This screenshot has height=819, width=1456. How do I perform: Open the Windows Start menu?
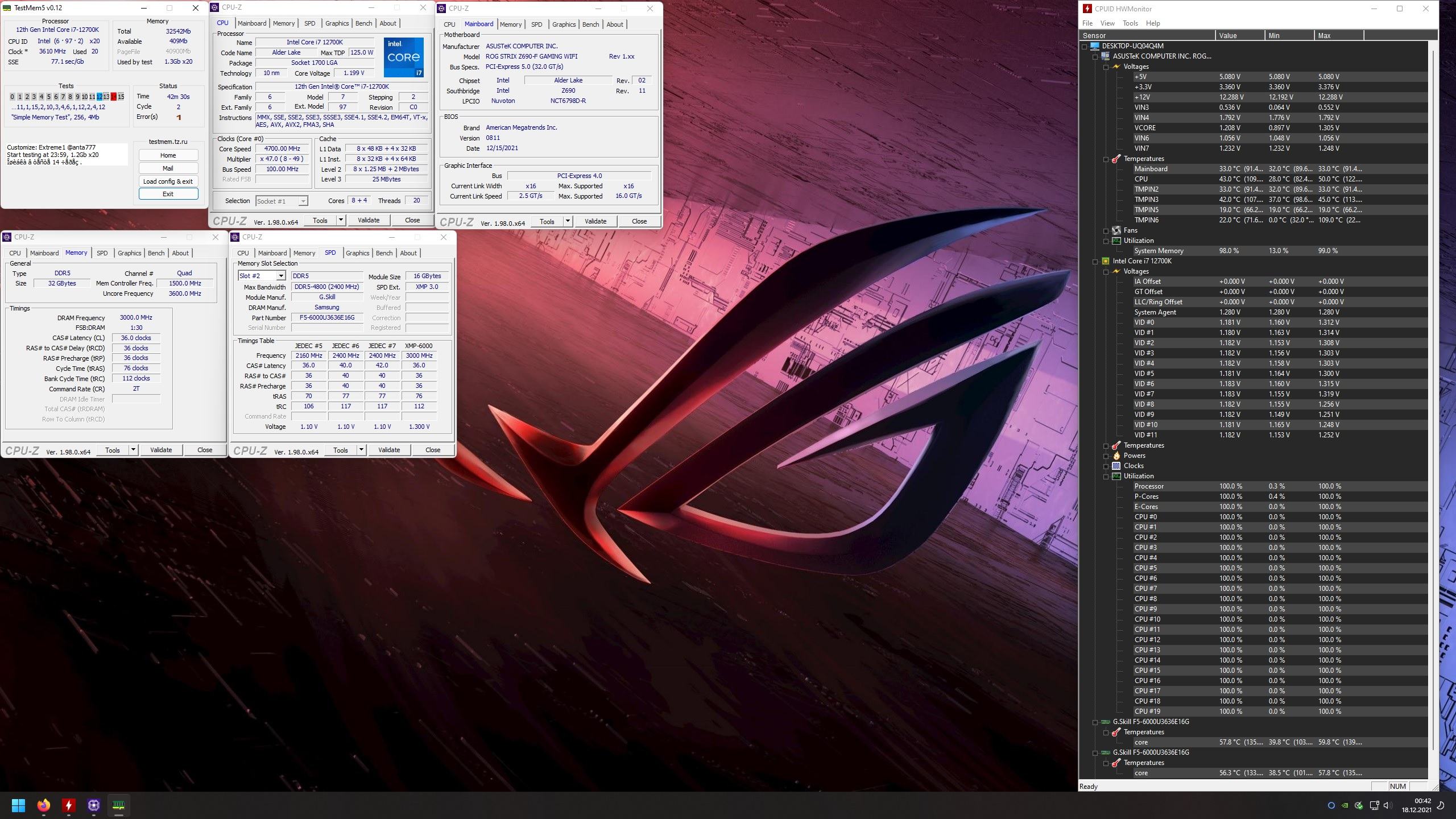tap(18, 805)
